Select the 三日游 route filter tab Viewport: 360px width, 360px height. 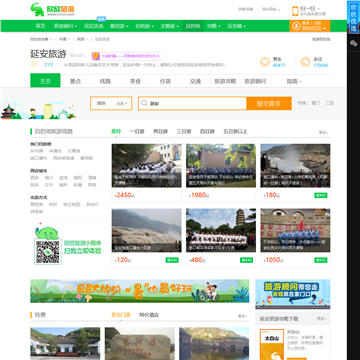[184, 132]
